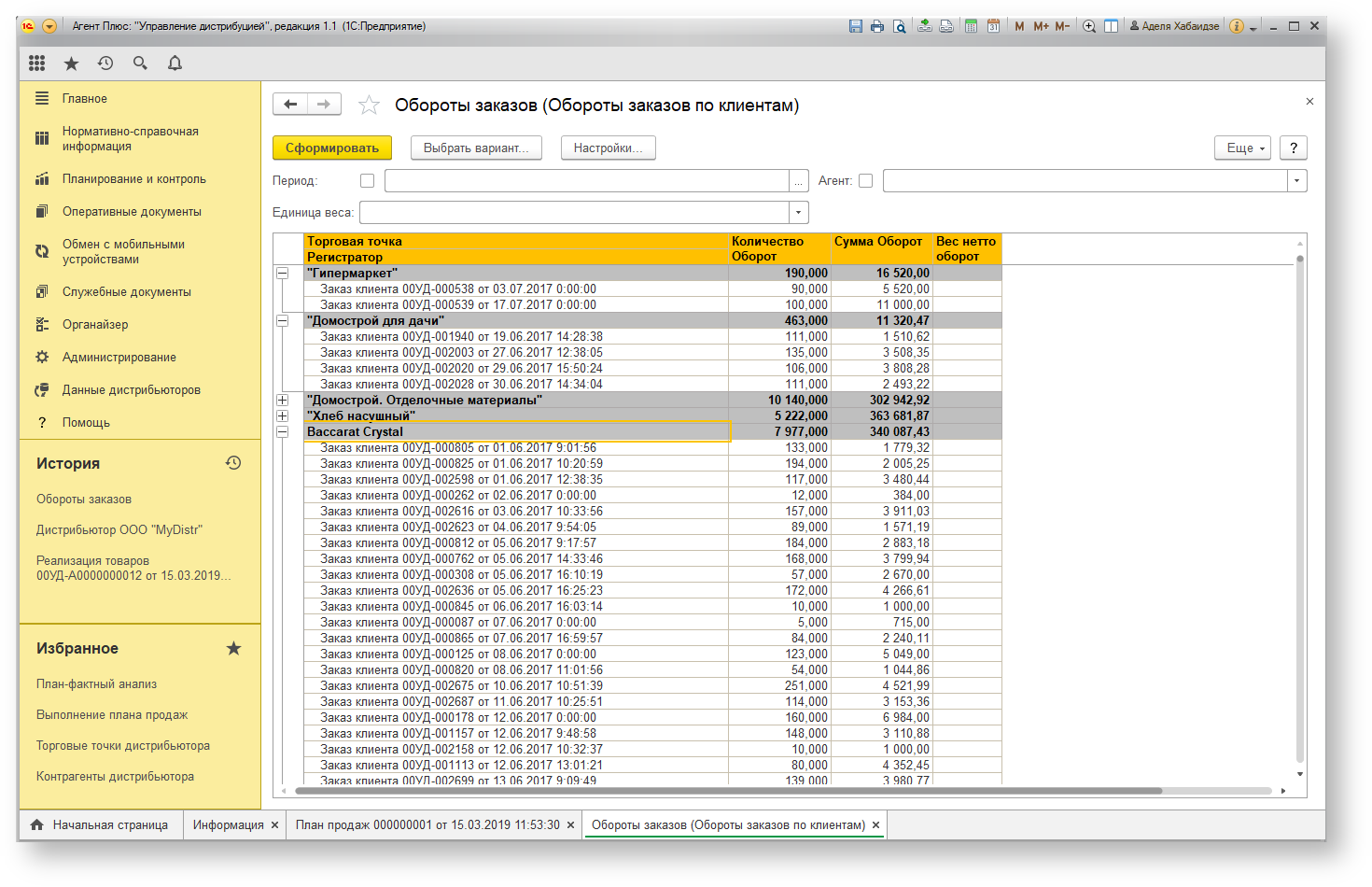Viewport: 1372px width, 887px height.
Task: Open the Еще dropdown menu
Action: coord(1242,148)
